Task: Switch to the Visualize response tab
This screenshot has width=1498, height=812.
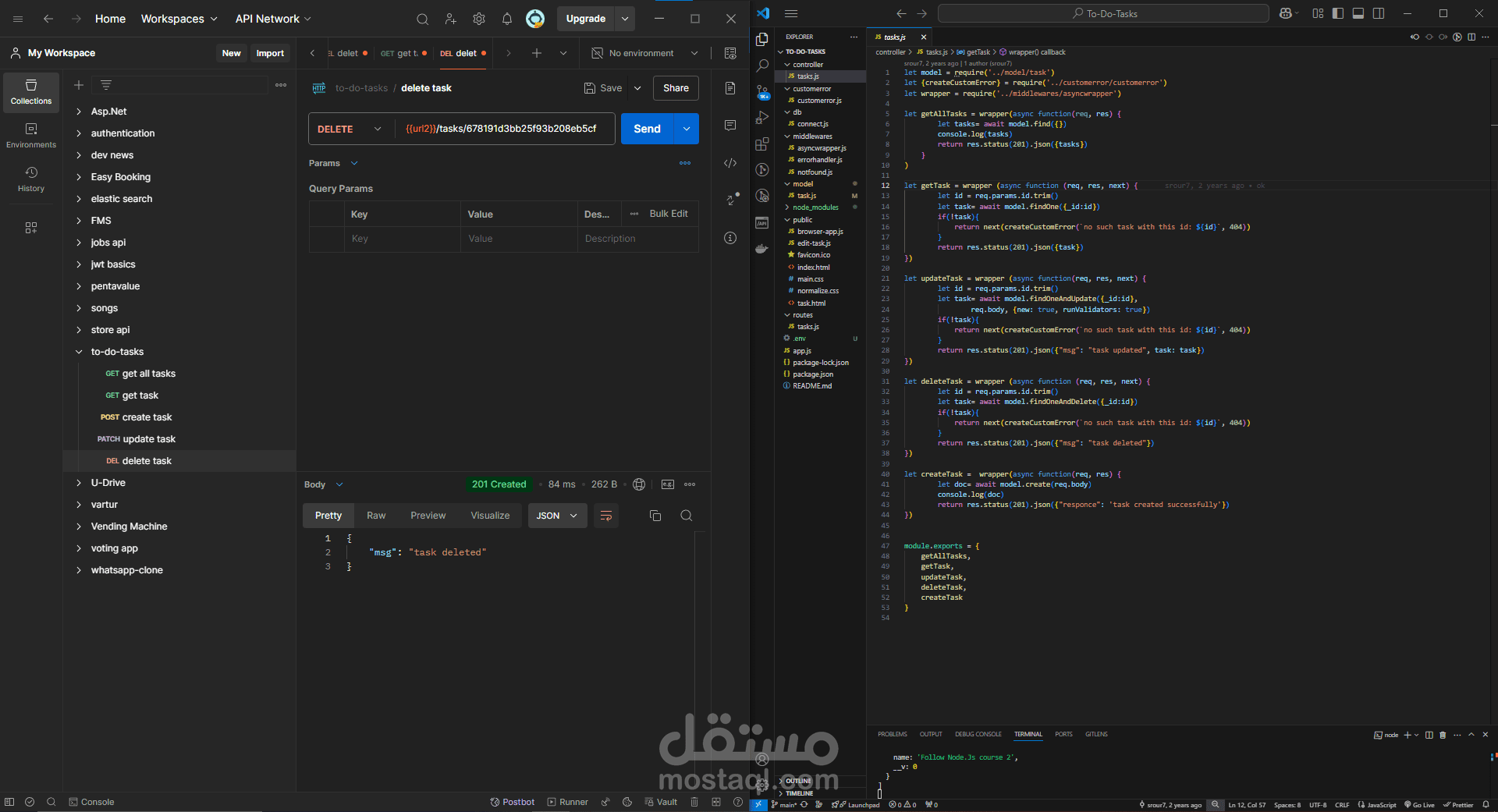Action: click(x=490, y=516)
